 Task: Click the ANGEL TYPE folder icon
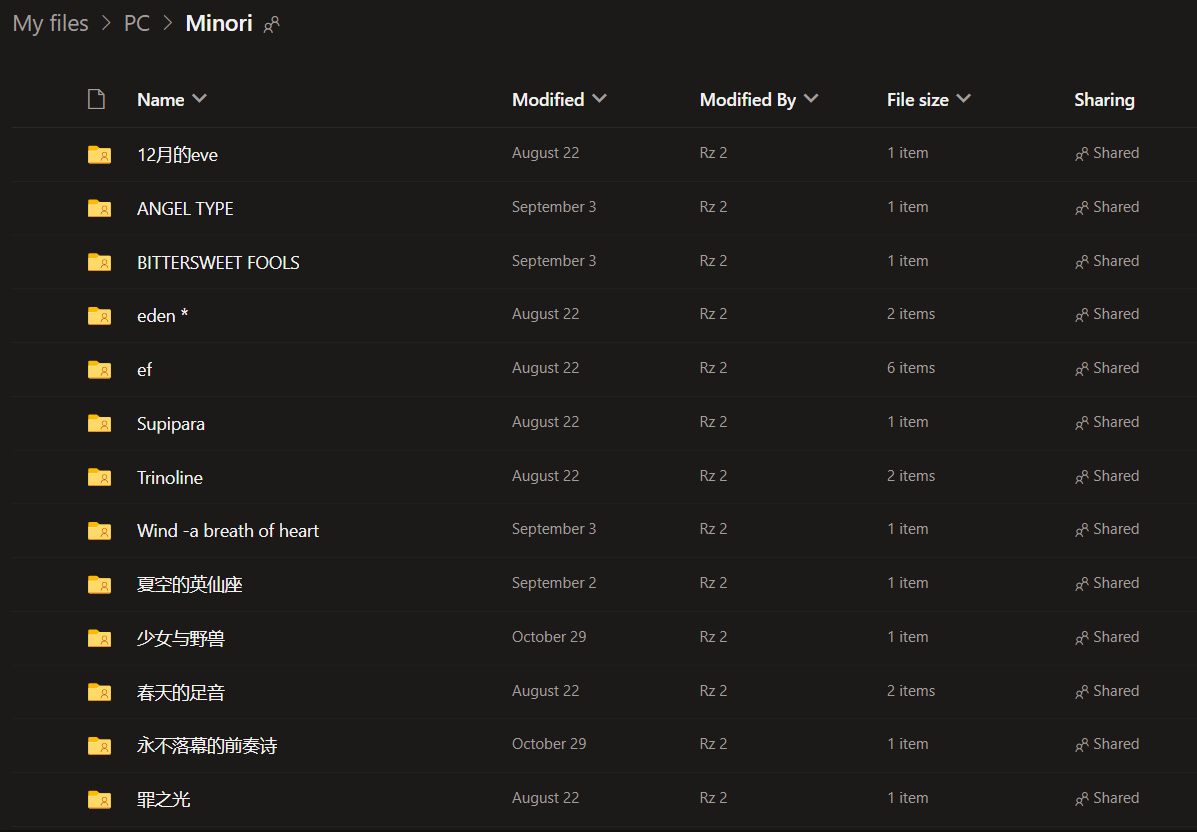[x=99, y=208]
